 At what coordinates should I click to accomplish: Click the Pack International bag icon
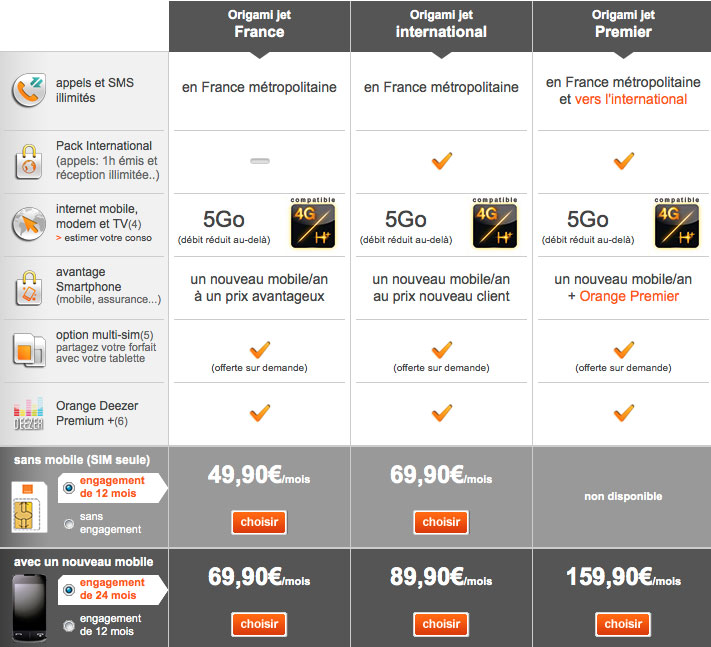click(28, 160)
